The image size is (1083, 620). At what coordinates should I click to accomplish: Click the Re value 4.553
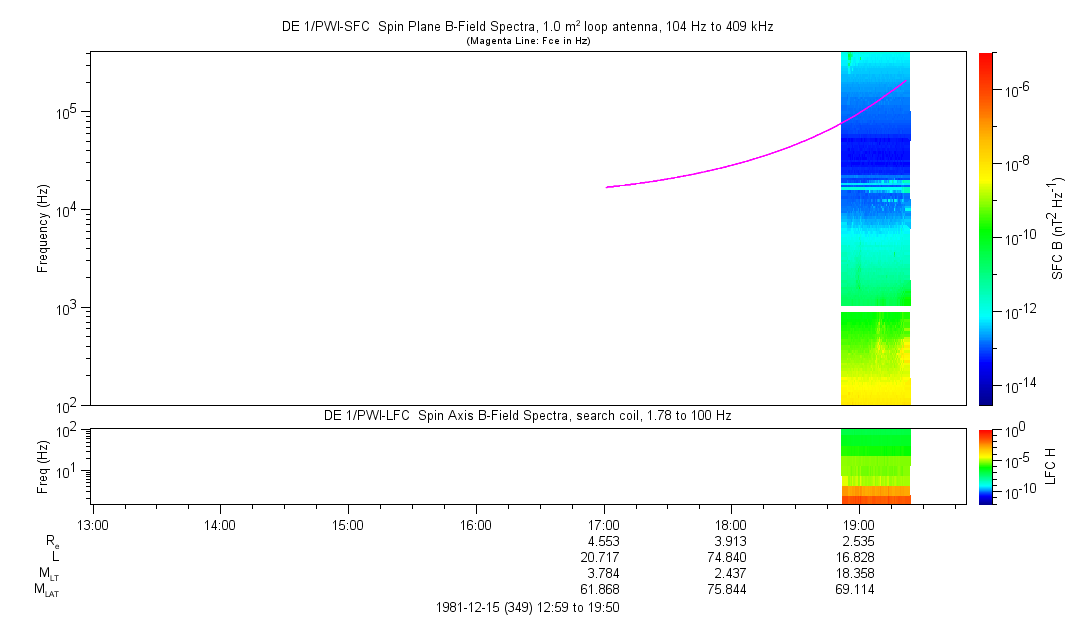click(x=604, y=540)
